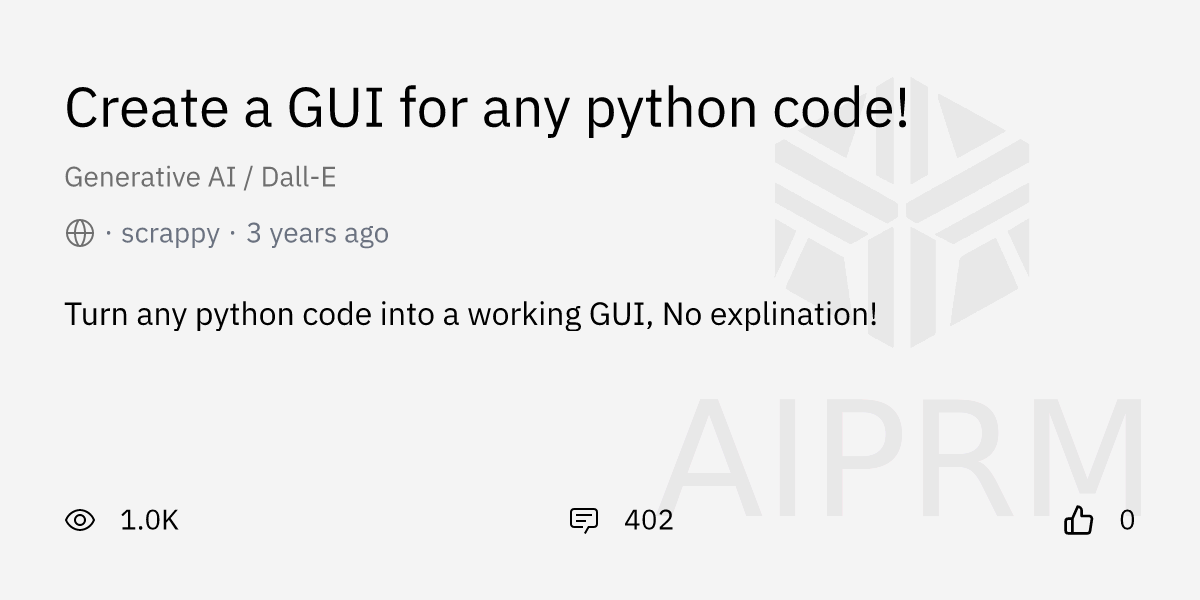Open the 'Dall-E' subcategory

point(298,177)
